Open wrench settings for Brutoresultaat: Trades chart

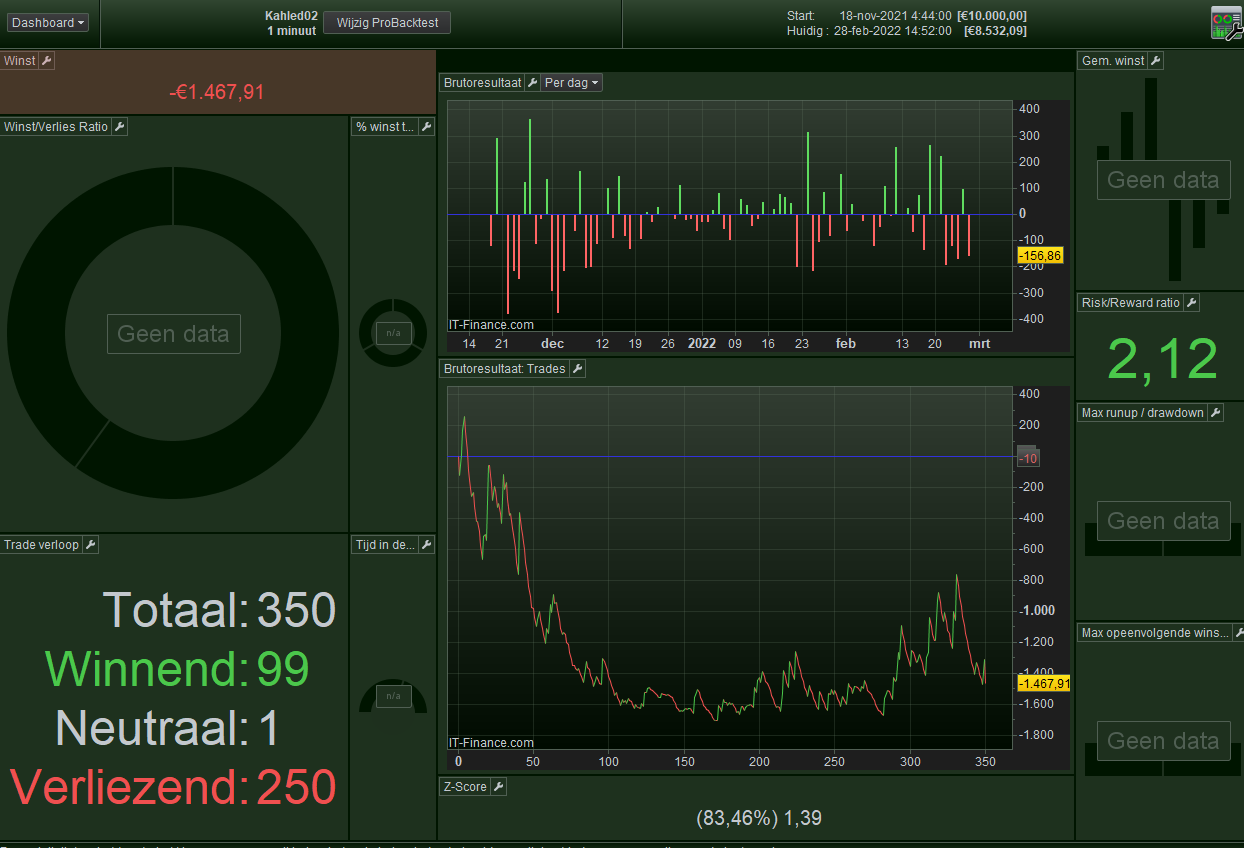[x=577, y=369]
